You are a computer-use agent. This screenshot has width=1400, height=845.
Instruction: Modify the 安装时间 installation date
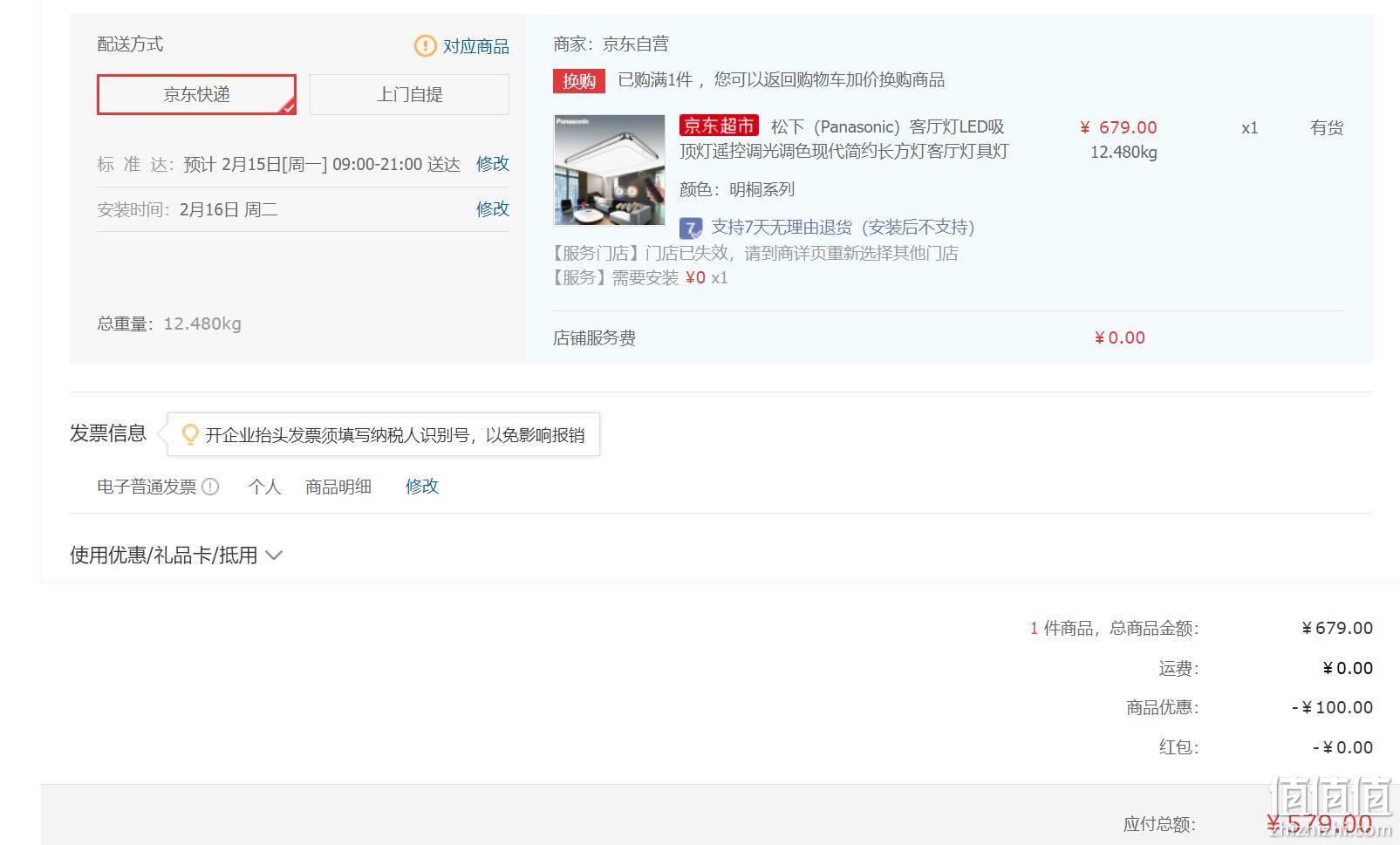click(x=492, y=209)
